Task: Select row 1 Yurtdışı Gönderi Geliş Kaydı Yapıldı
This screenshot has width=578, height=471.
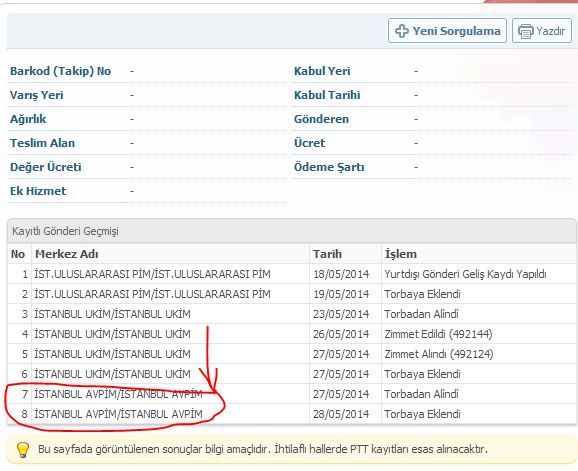Action: click(292, 274)
